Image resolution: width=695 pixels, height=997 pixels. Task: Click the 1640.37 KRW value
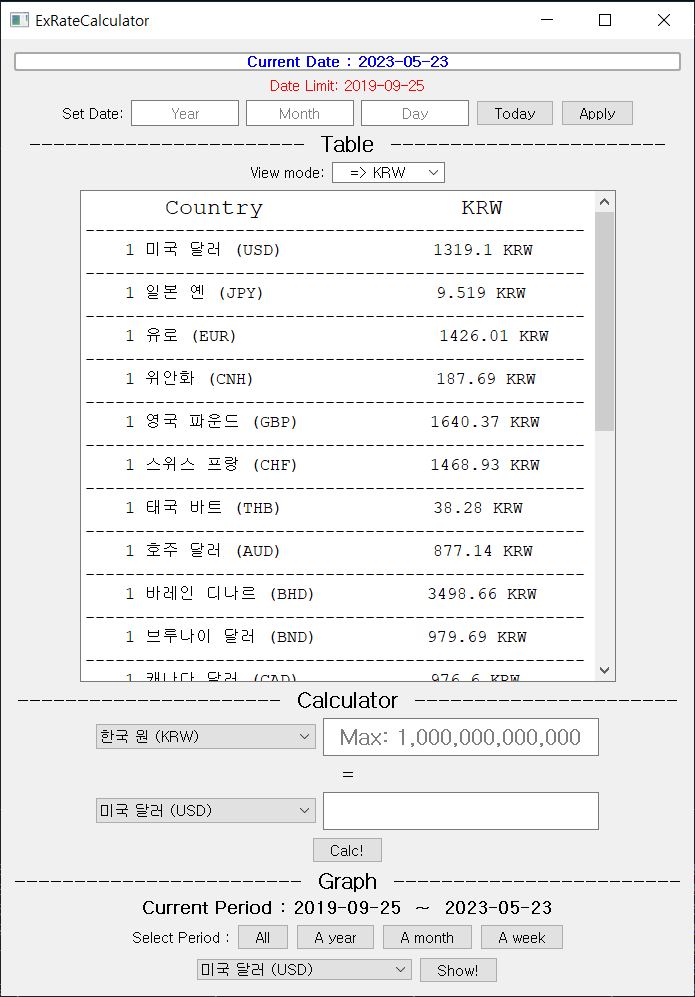click(x=485, y=422)
